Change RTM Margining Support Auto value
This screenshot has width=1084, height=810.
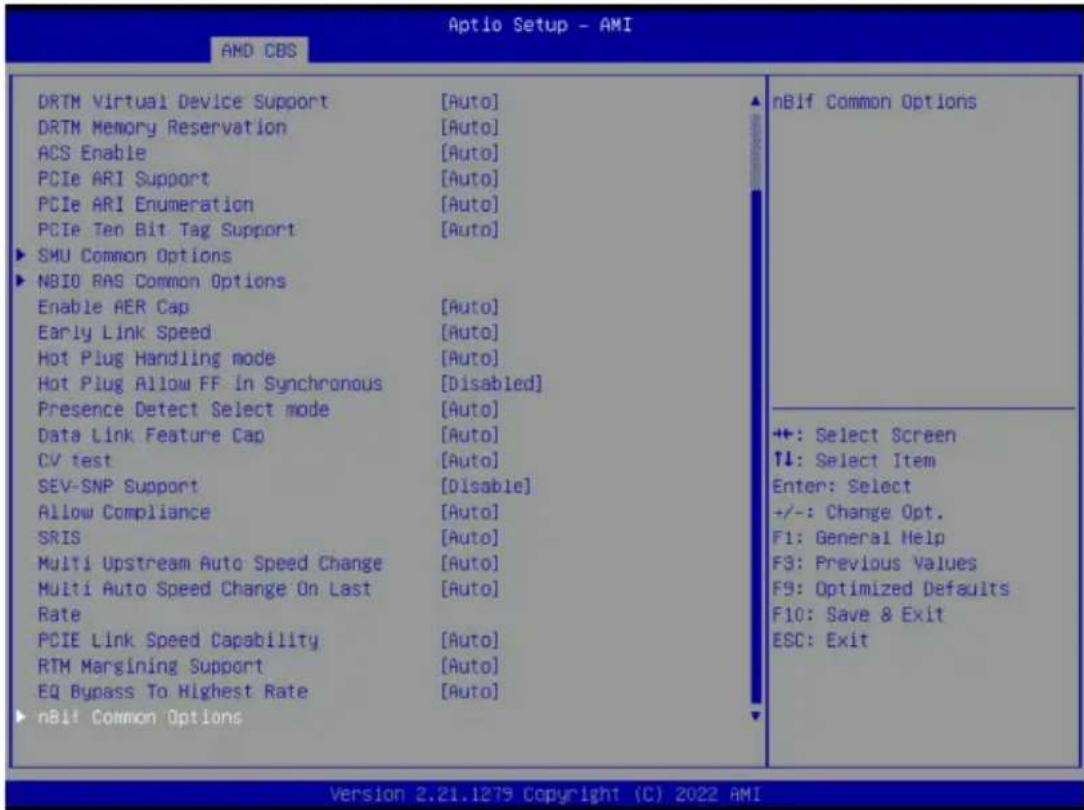pos(469,666)
